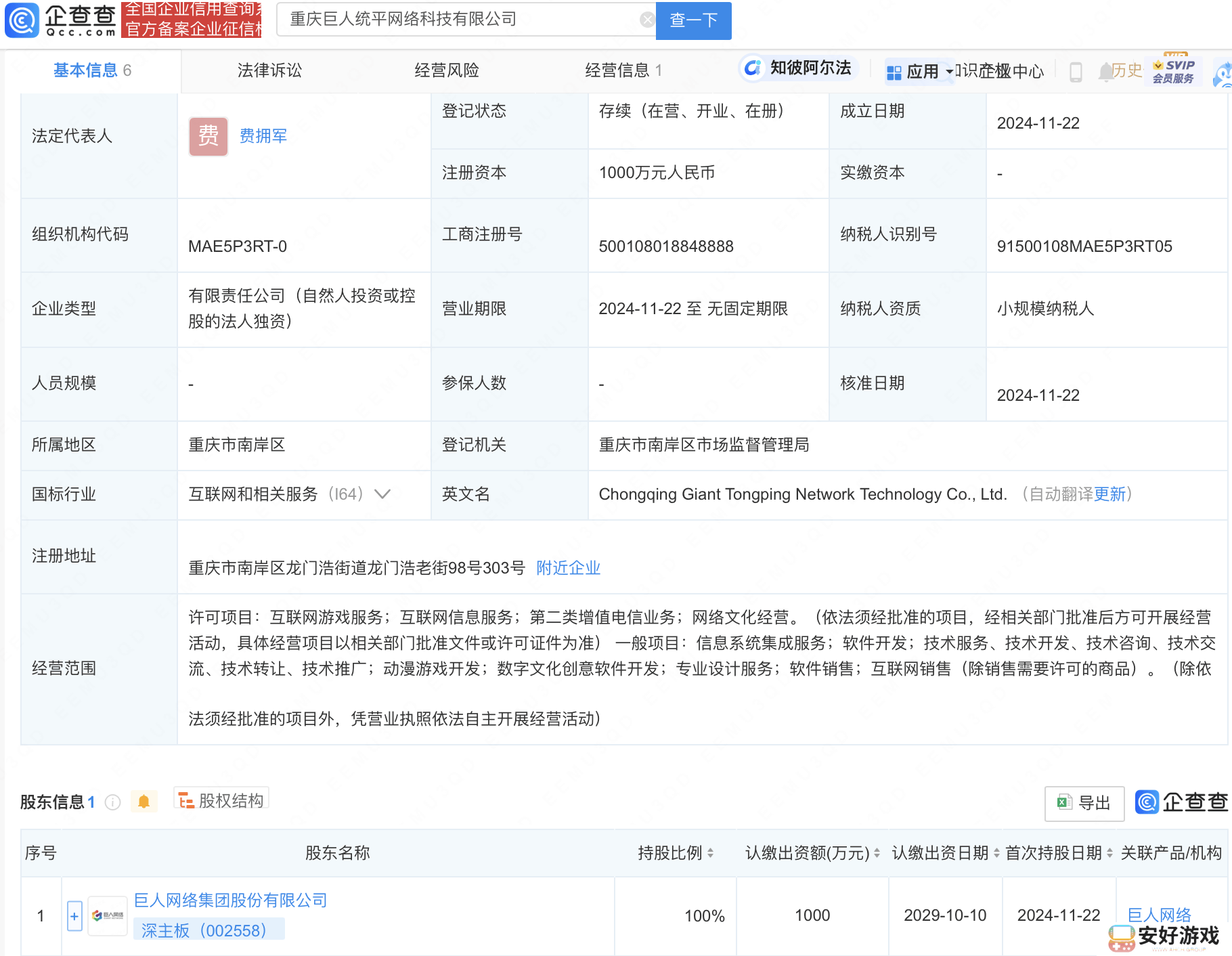Screen dimensions: 1232x956
Task: Expand the 国标行业 industry chevron
Action: [x=382, y=494]
